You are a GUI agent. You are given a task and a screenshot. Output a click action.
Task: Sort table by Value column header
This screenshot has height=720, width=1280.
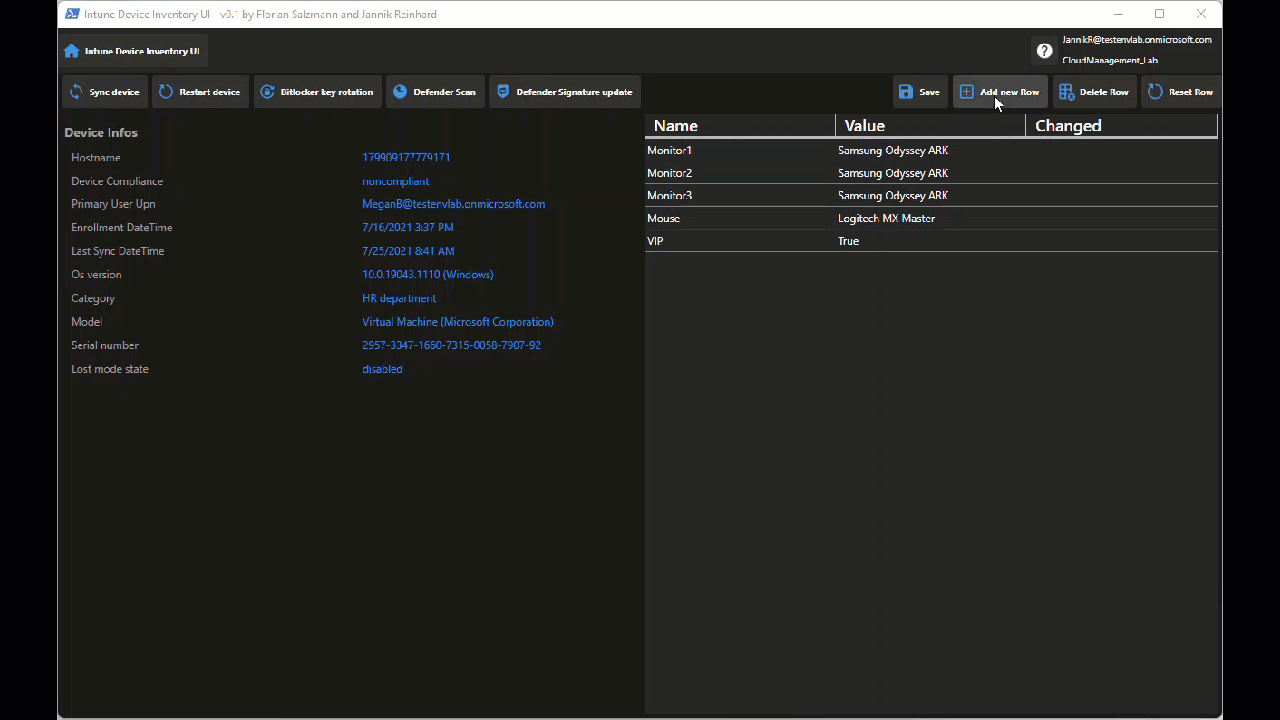pyautogui.click(x=930, y=125)
